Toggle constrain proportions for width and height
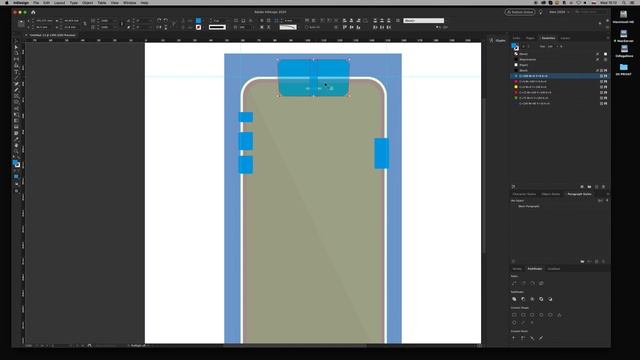Screen dimensions: 640x360 (x=85, y=24)
